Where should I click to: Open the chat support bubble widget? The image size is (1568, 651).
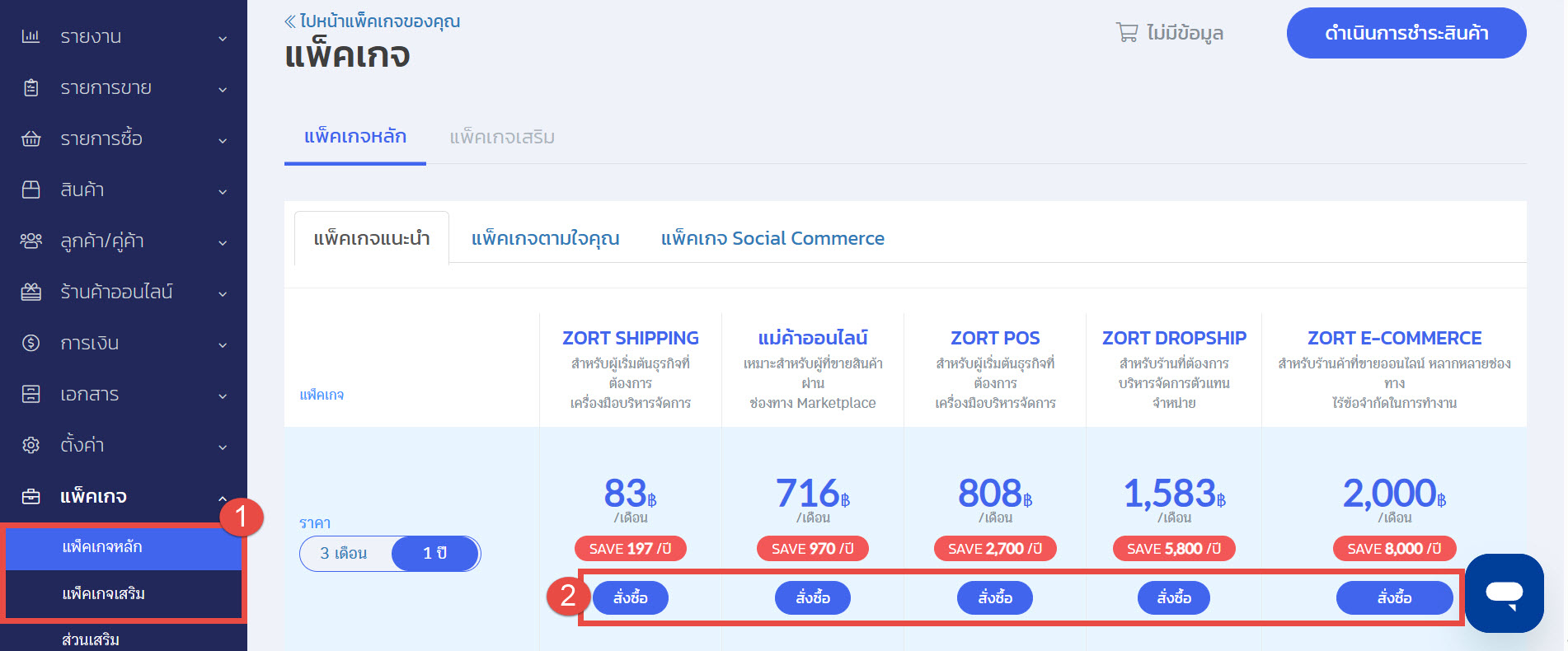point(1504,593)
